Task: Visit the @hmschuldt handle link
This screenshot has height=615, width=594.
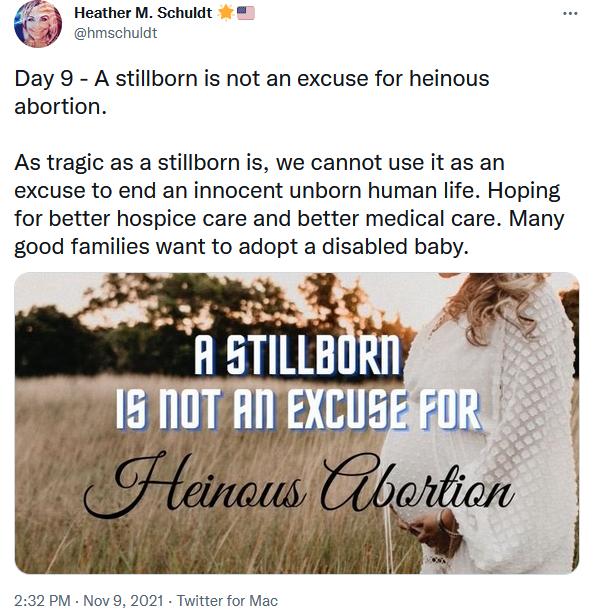Action: (115, 33)
